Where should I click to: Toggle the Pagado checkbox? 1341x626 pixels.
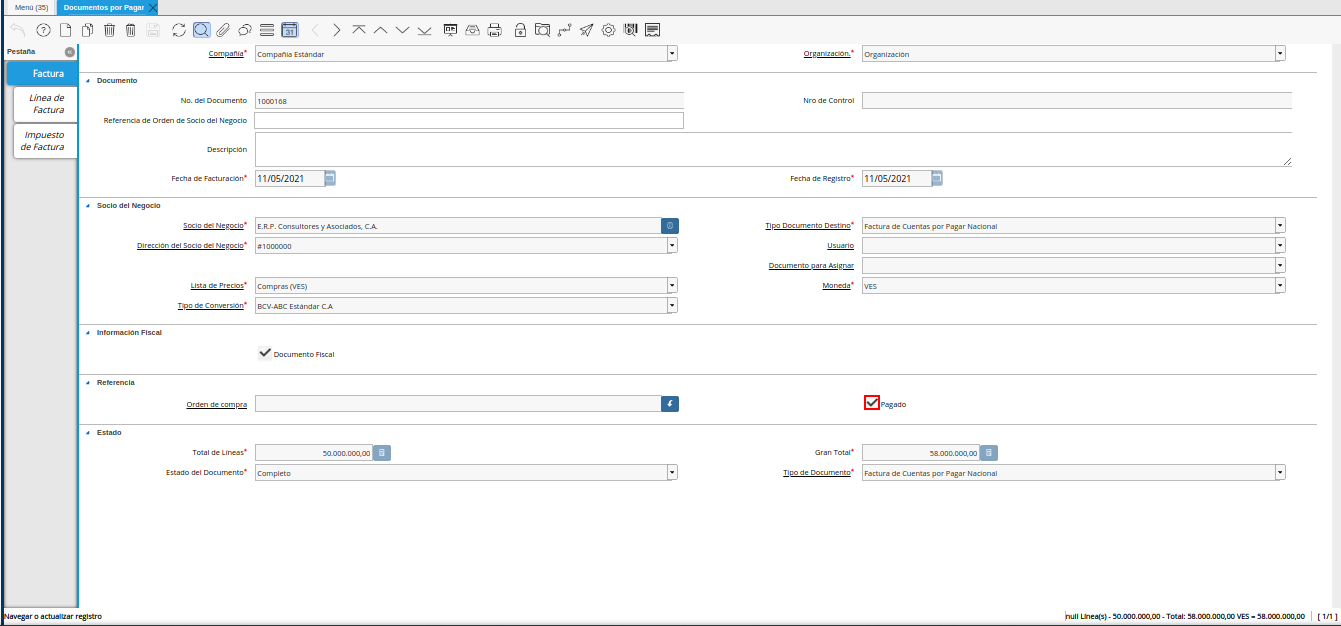872,403
